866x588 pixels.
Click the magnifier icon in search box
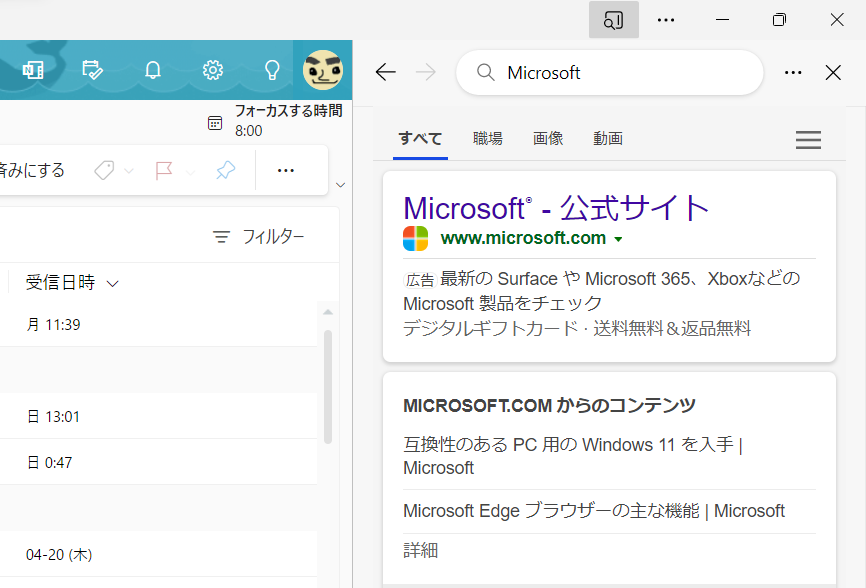485,72
